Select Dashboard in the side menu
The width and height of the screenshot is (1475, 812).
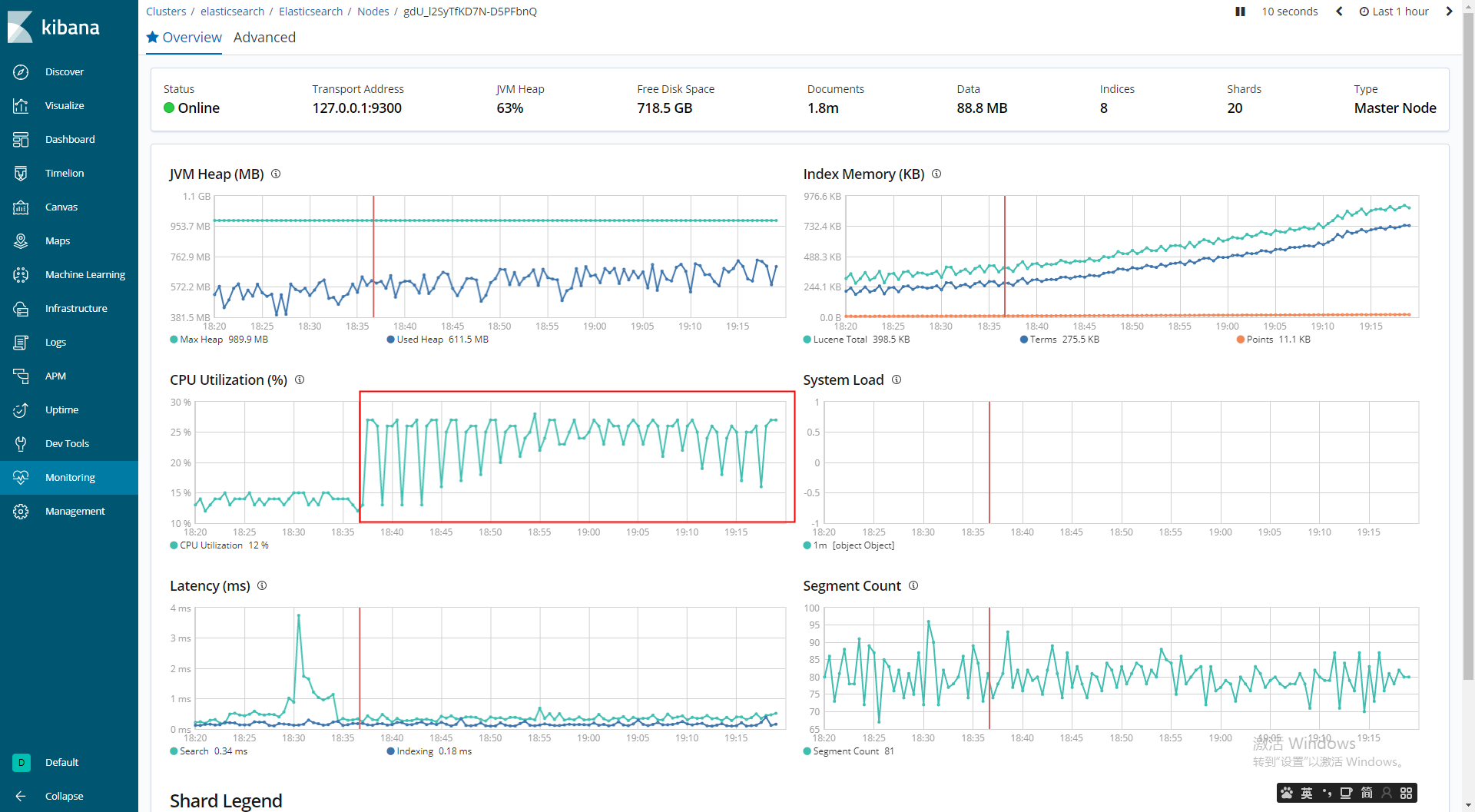click(70, 139)
